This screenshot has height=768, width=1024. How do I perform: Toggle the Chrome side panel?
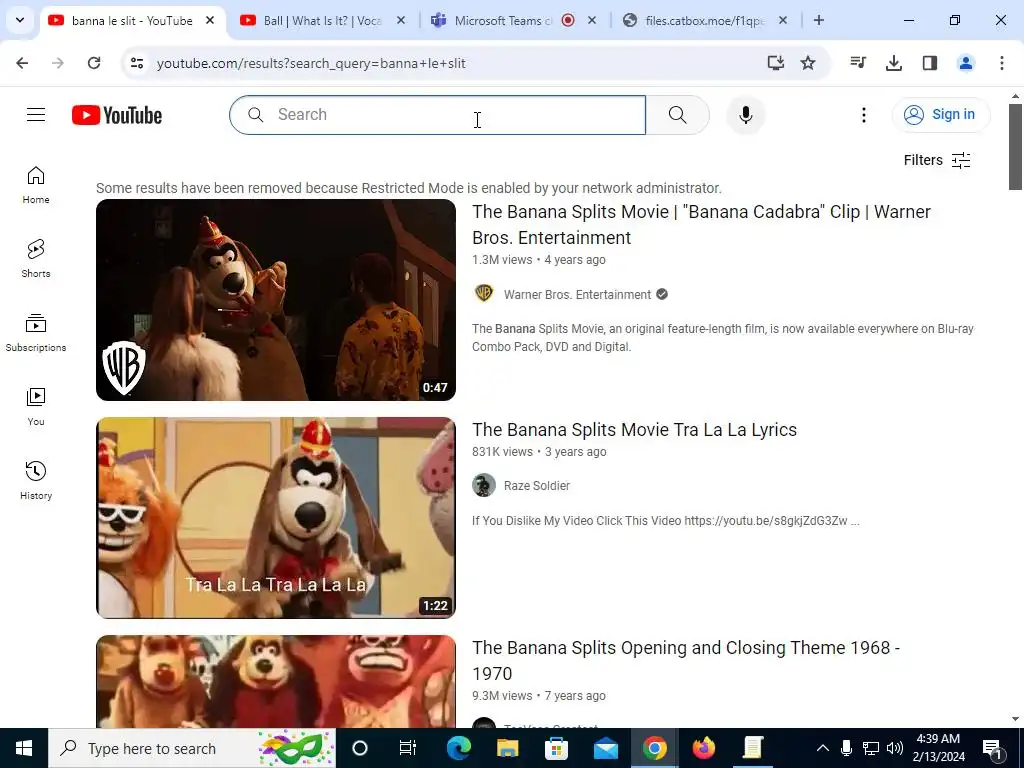pos(930,63)
